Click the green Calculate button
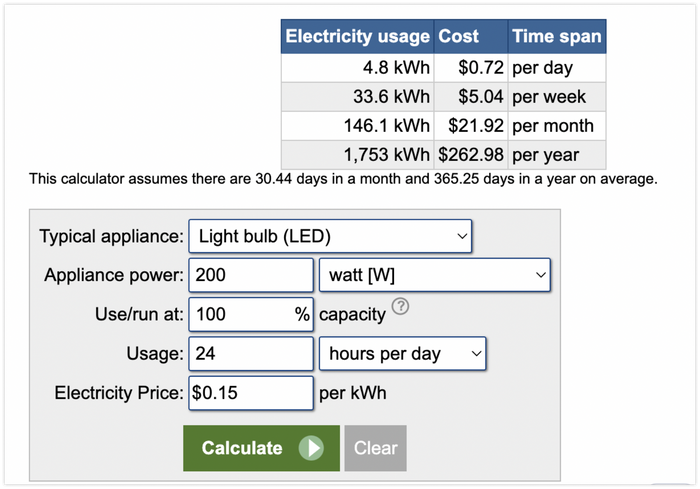The height and width of the screenshot is (489, 700). tap(262, 448)
